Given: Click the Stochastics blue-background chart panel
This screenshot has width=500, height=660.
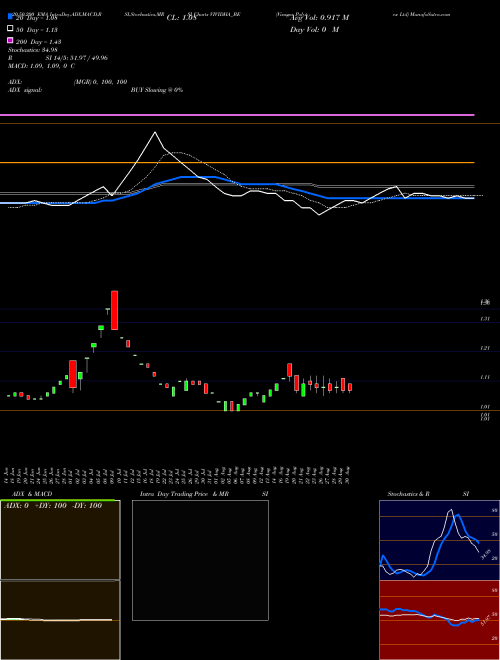Looking at the screenshot, I should tap(439, 540).
